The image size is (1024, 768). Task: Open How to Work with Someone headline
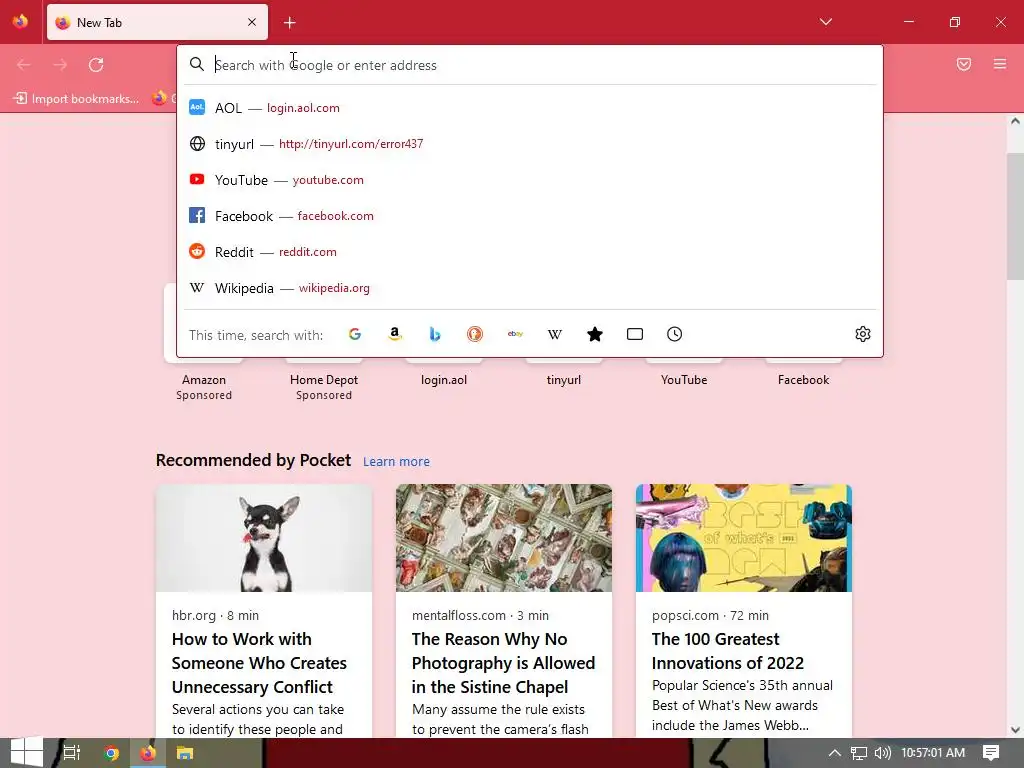pyautogui.click(x=259, y=663)
